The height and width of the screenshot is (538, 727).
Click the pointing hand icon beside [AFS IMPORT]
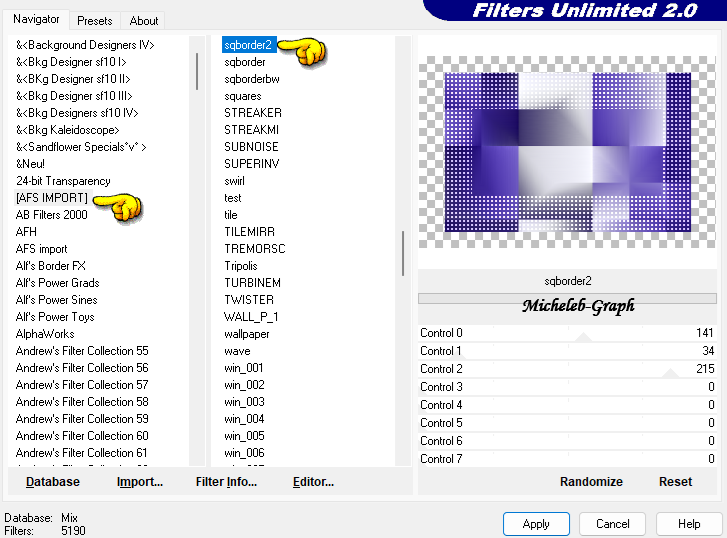tap(122, 205)
